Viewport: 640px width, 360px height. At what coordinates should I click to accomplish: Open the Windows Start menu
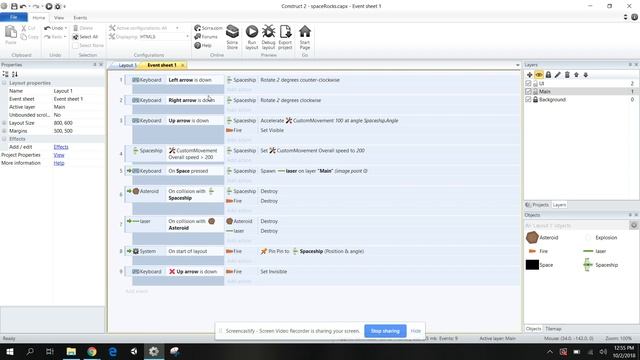point(9,351)
